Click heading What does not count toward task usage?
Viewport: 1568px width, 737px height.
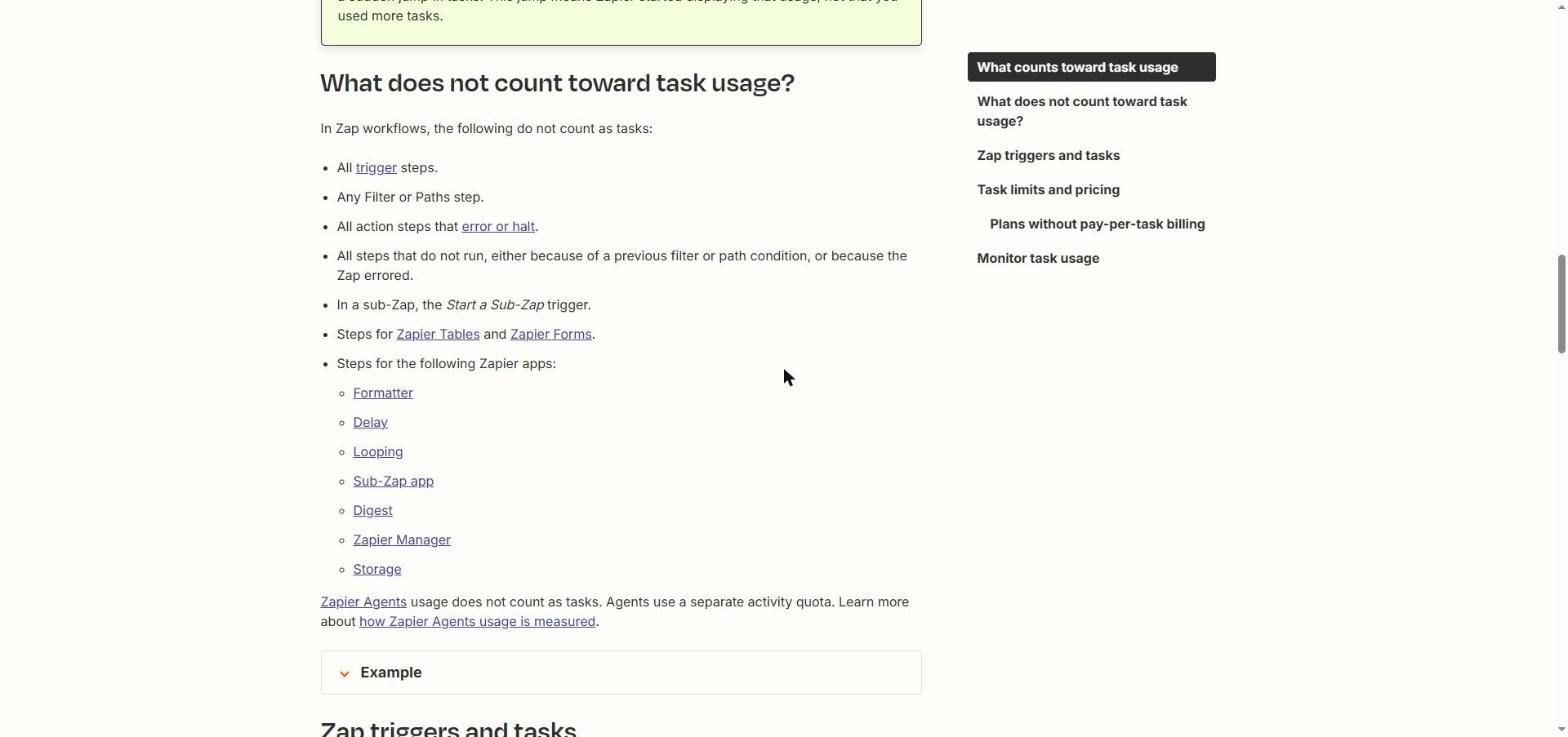[x=557, y=83]
